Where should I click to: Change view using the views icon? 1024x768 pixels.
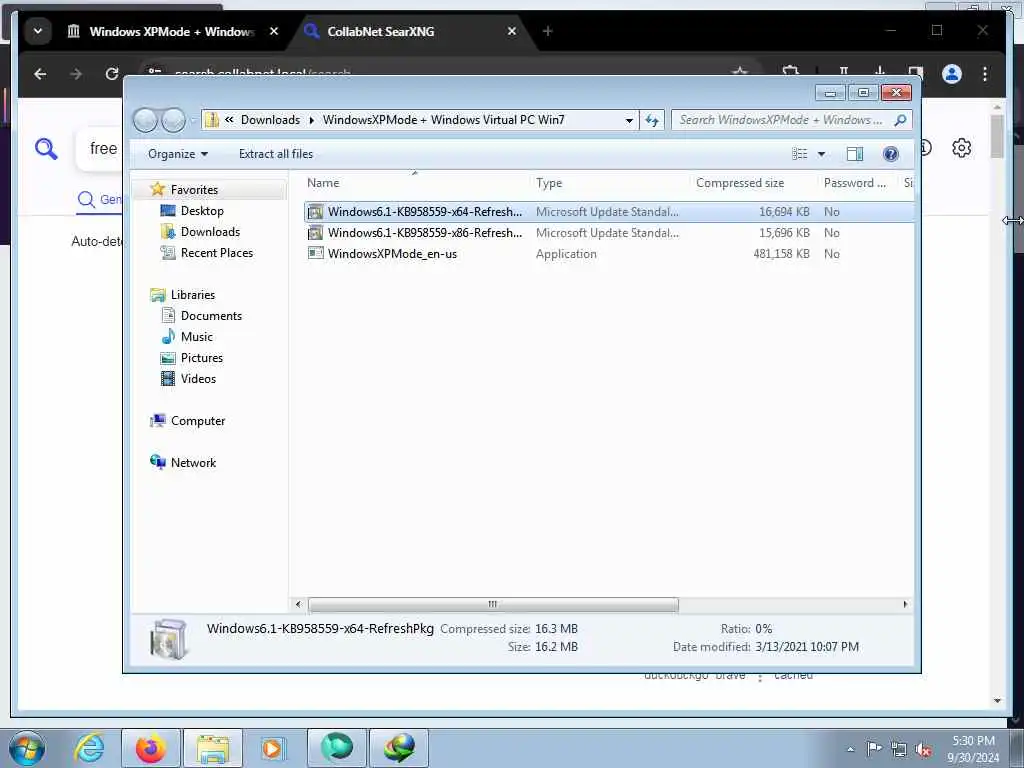click(799, 154)
